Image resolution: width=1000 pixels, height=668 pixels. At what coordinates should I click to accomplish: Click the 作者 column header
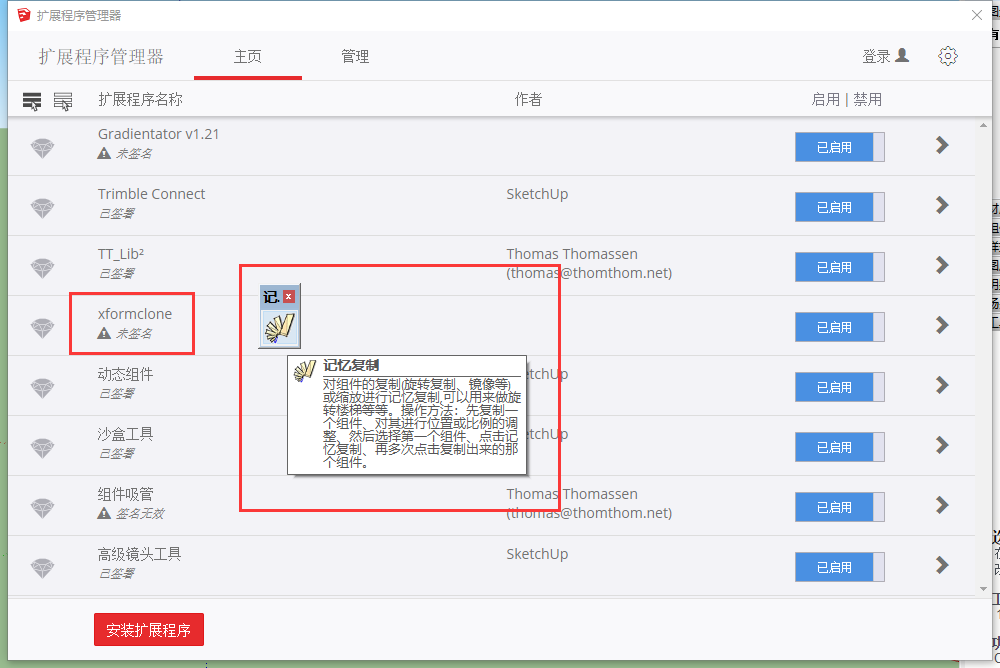(x=528, y=100)
